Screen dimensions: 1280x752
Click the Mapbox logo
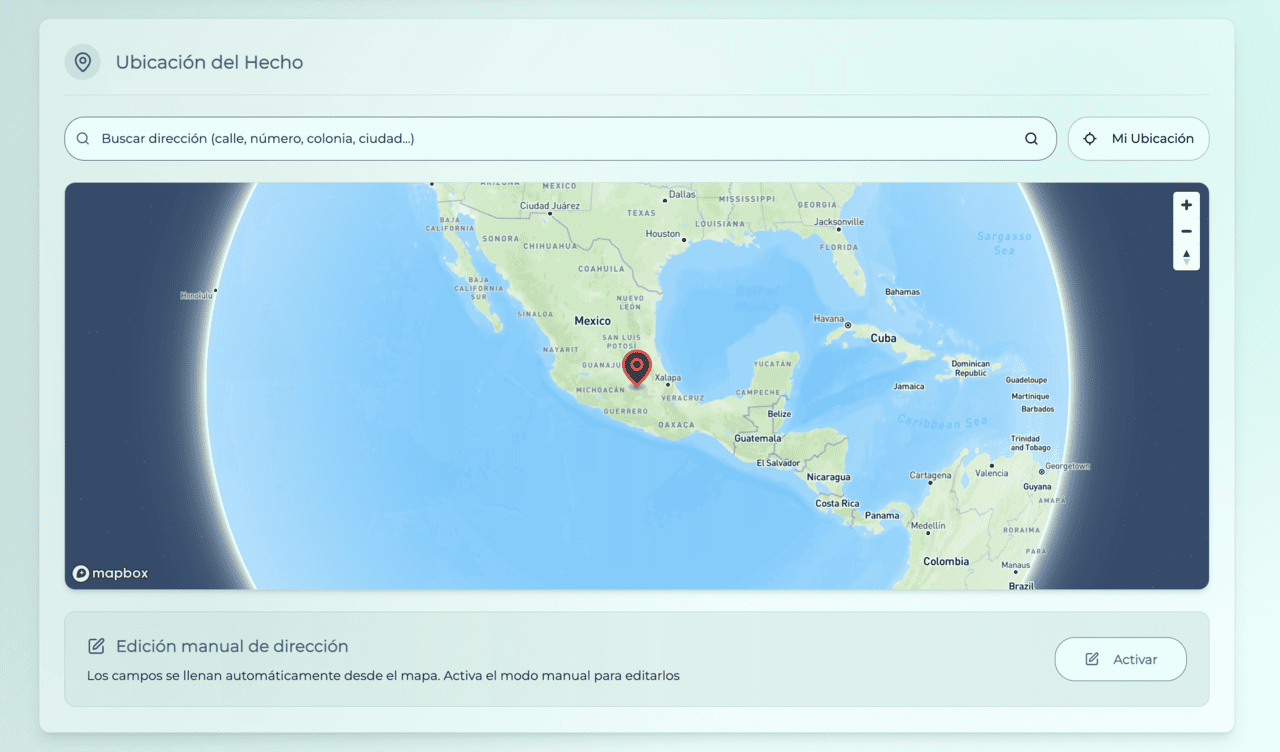pyautogui.click(x=110, y=573)
